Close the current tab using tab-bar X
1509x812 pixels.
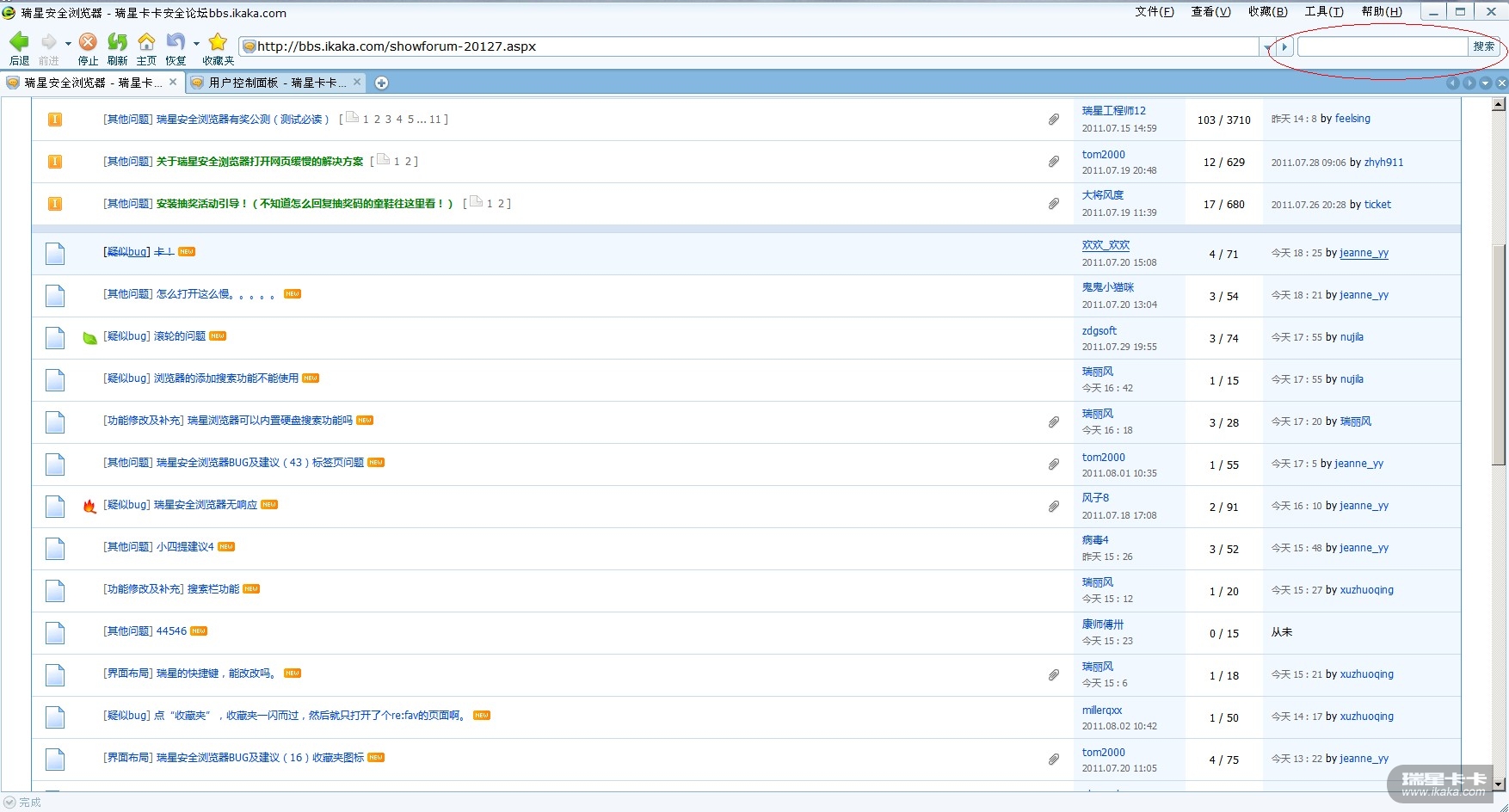click(1501, 83)
